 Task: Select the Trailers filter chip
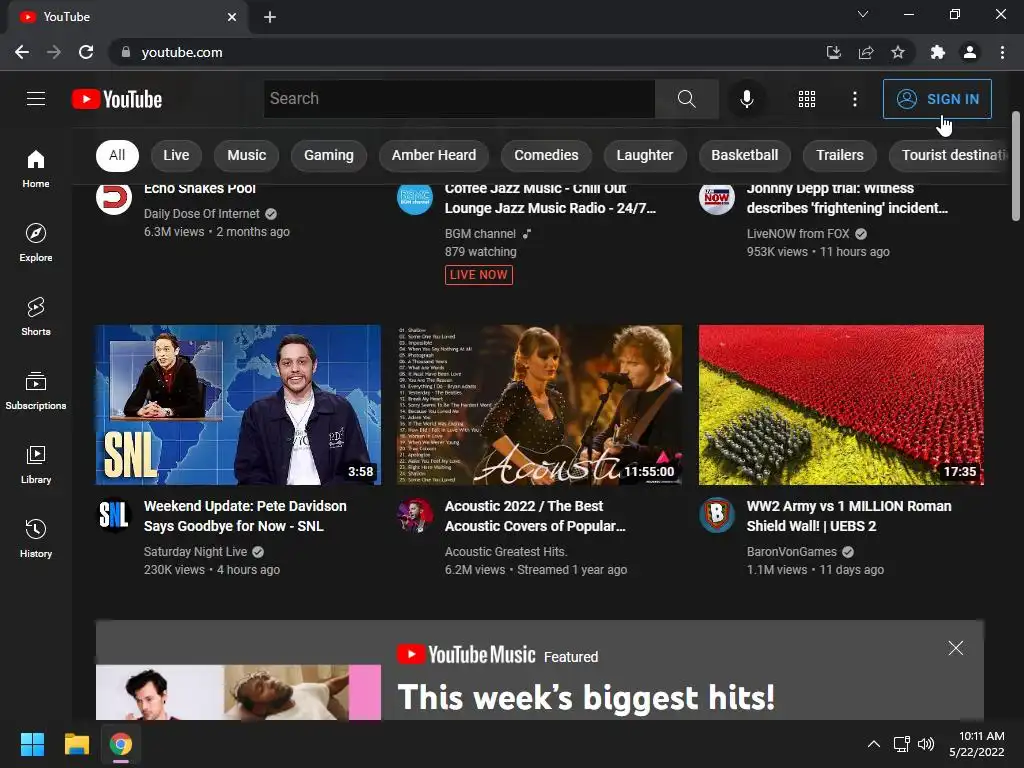point(839,155)
